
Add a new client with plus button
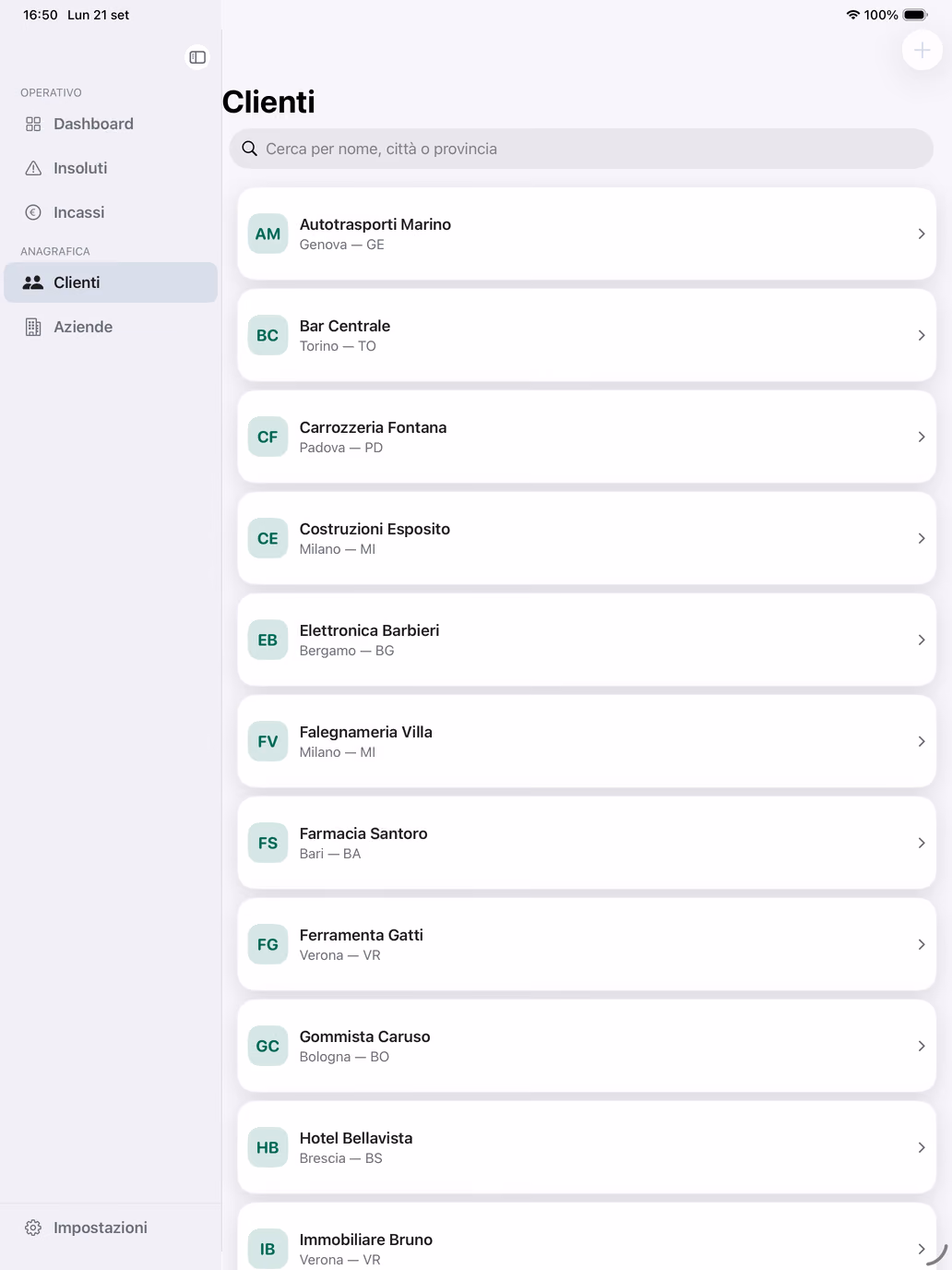point(922,50)
